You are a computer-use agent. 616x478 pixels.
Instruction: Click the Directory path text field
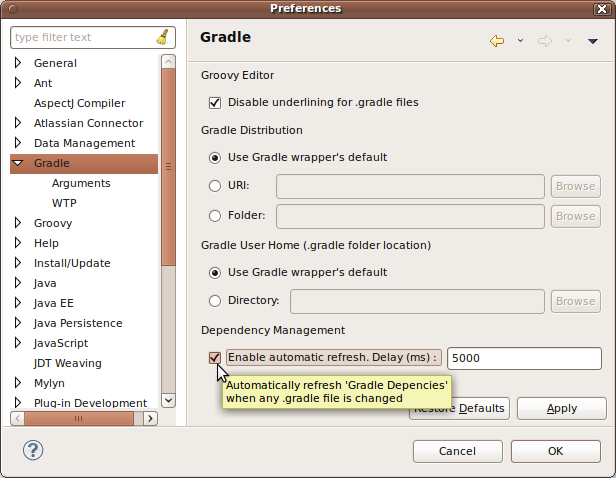click(417, 301)
